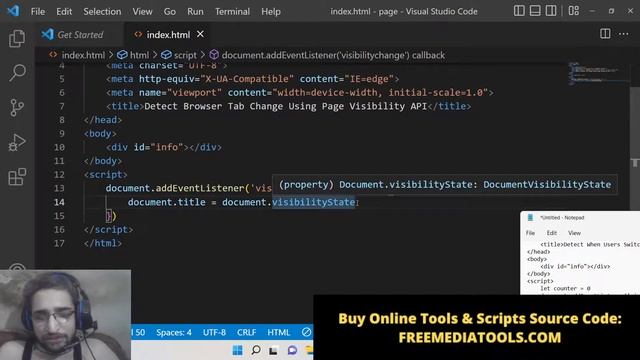Toggle secondary side bar layout icon
The height and width of the screenshot is (360, 640).
551,11
